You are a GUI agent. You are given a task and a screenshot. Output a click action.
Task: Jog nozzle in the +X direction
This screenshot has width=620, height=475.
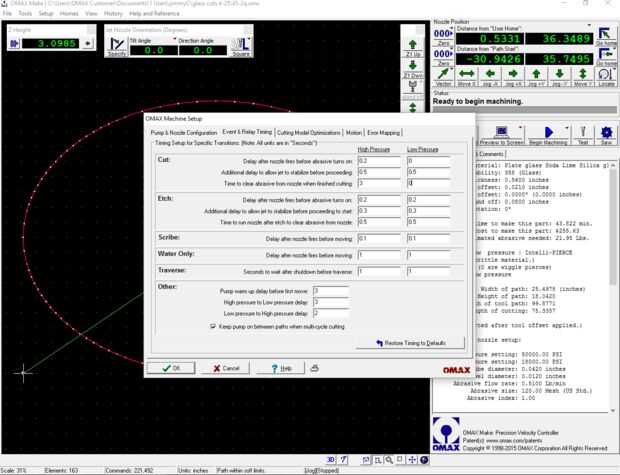[x=513, y=74]
